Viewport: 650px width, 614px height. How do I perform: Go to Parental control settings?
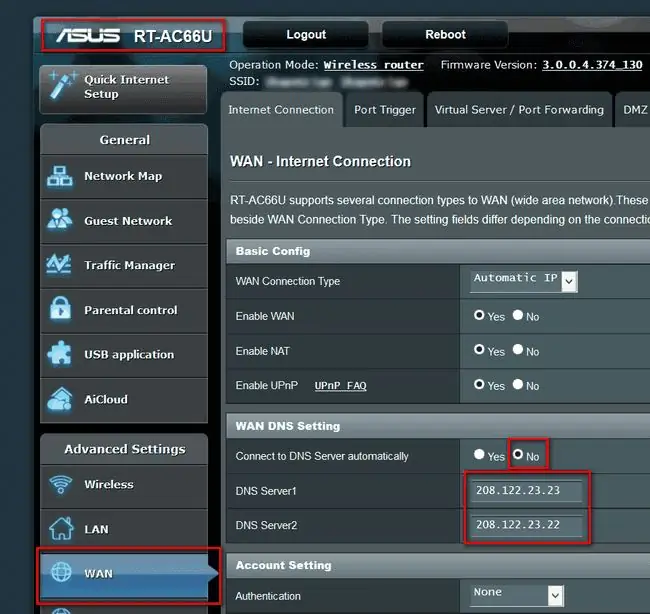pyautogui.click(x=124, y=311)
